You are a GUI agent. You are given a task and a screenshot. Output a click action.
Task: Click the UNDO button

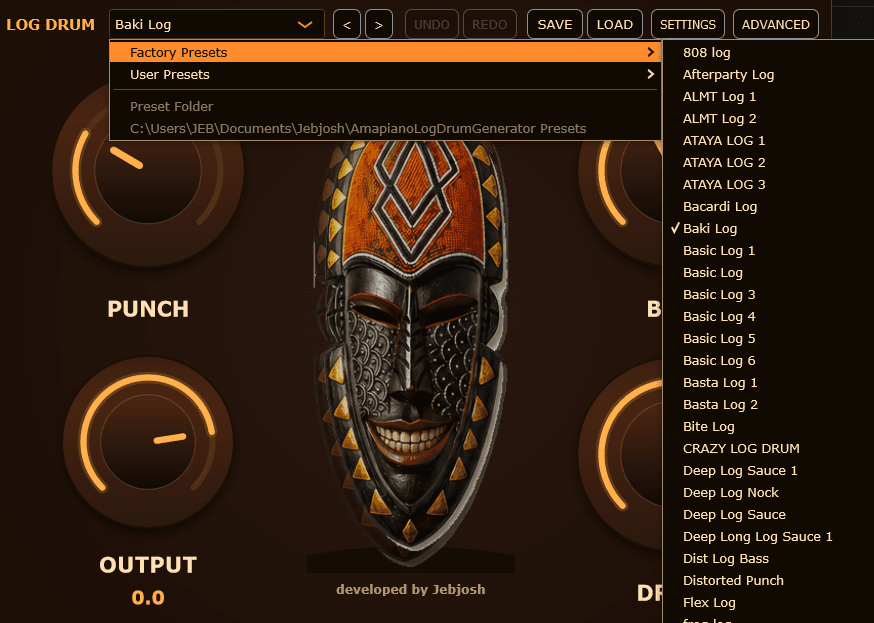pyautogui.click(x=431, y=25)
